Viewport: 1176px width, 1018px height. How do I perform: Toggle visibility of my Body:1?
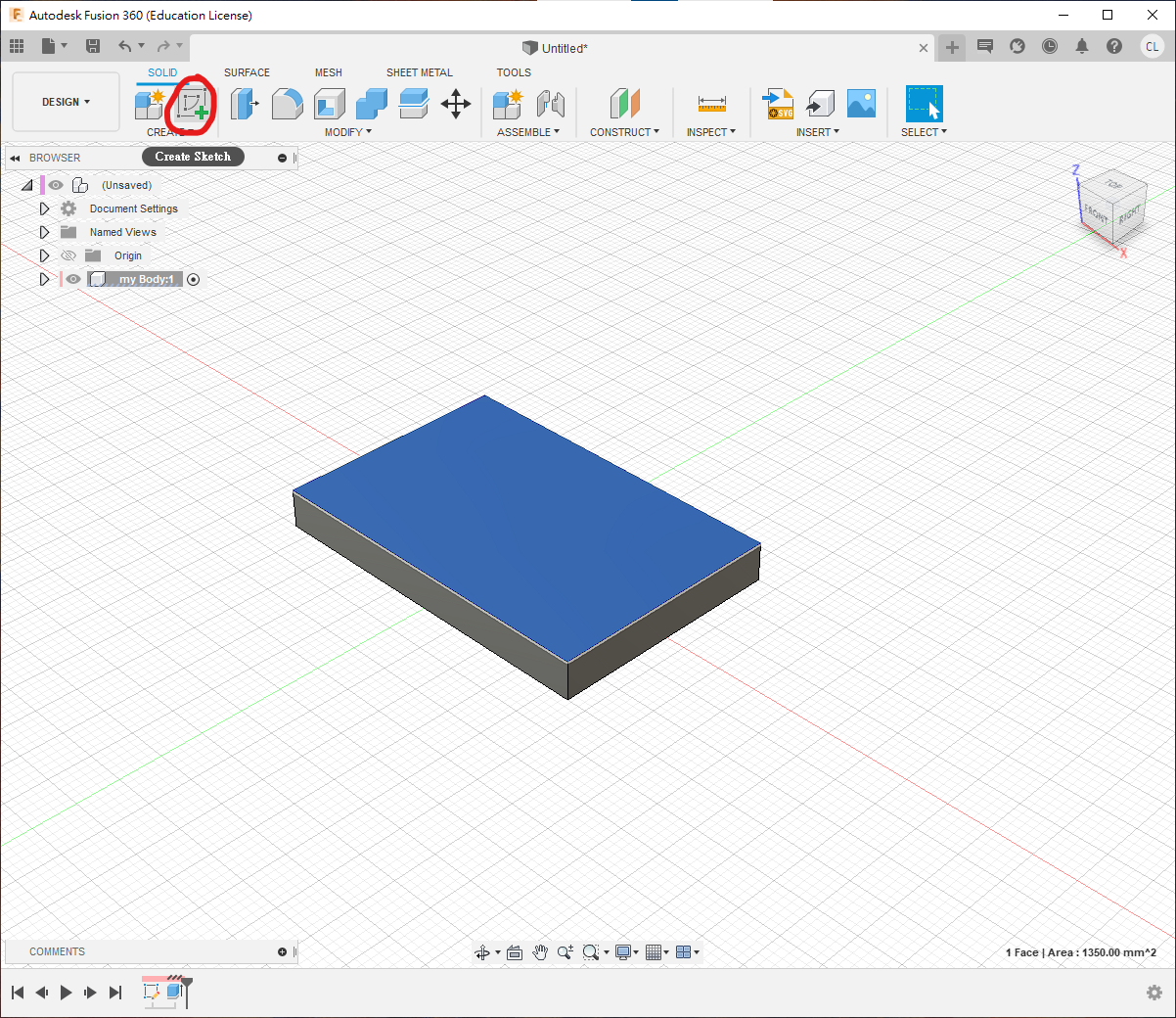click(x=73, y=279)
